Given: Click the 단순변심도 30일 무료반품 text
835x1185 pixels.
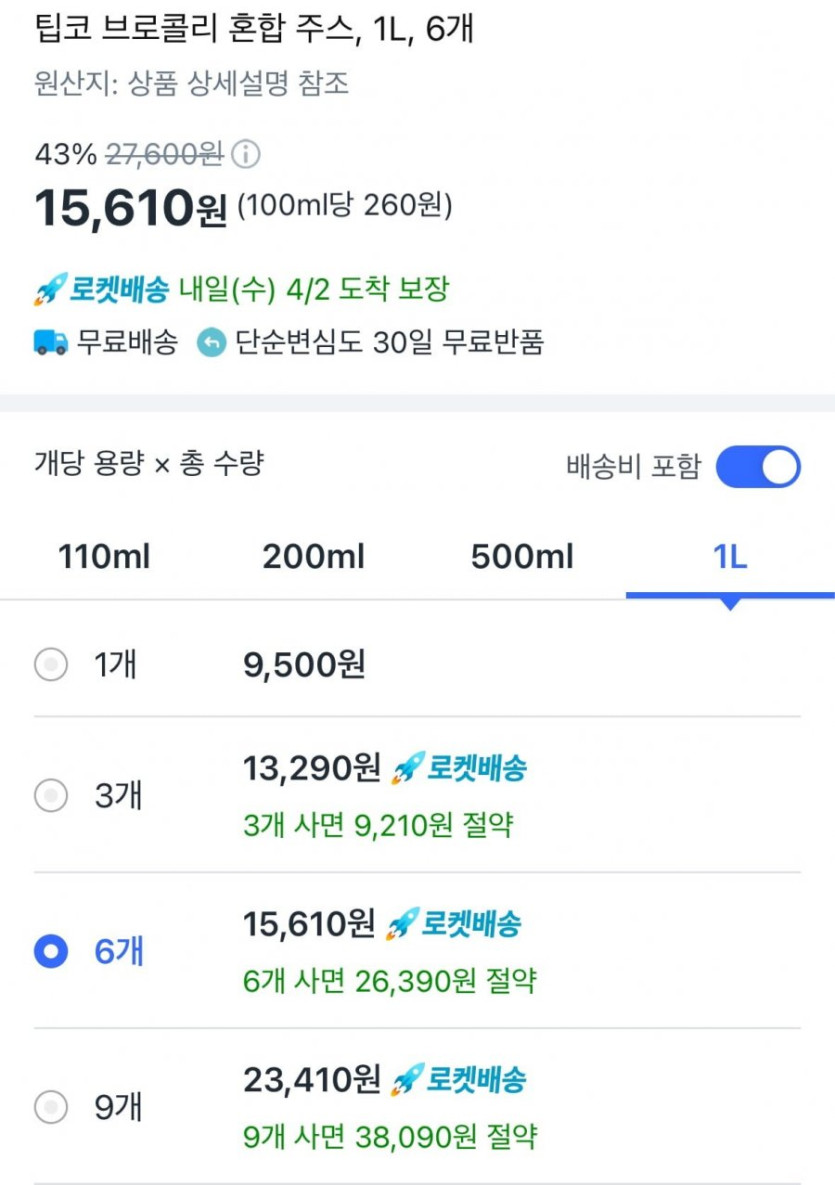Looking at the screenshot, I should 390,343.
